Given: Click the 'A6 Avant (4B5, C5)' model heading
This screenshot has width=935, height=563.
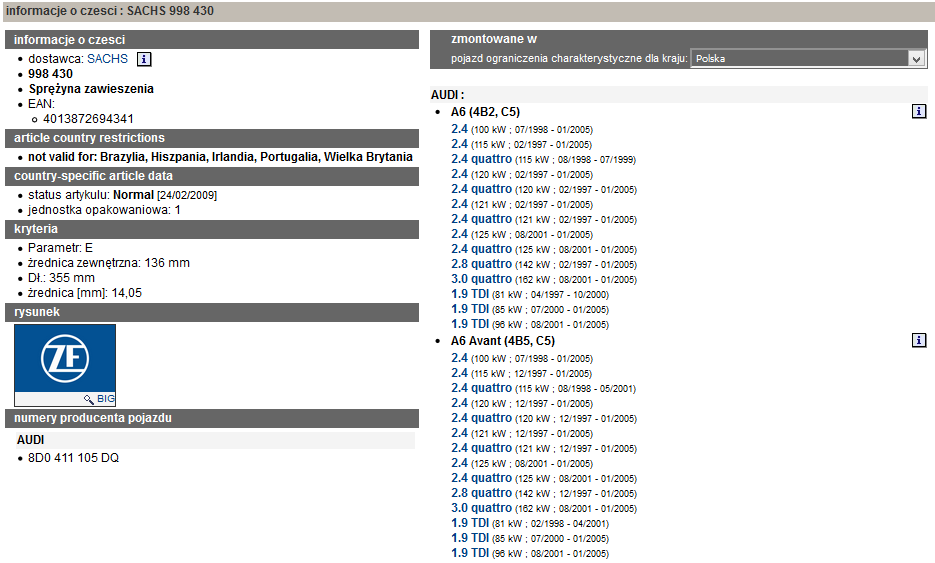Looking at the screenshot, I should (x=503, y=341).
